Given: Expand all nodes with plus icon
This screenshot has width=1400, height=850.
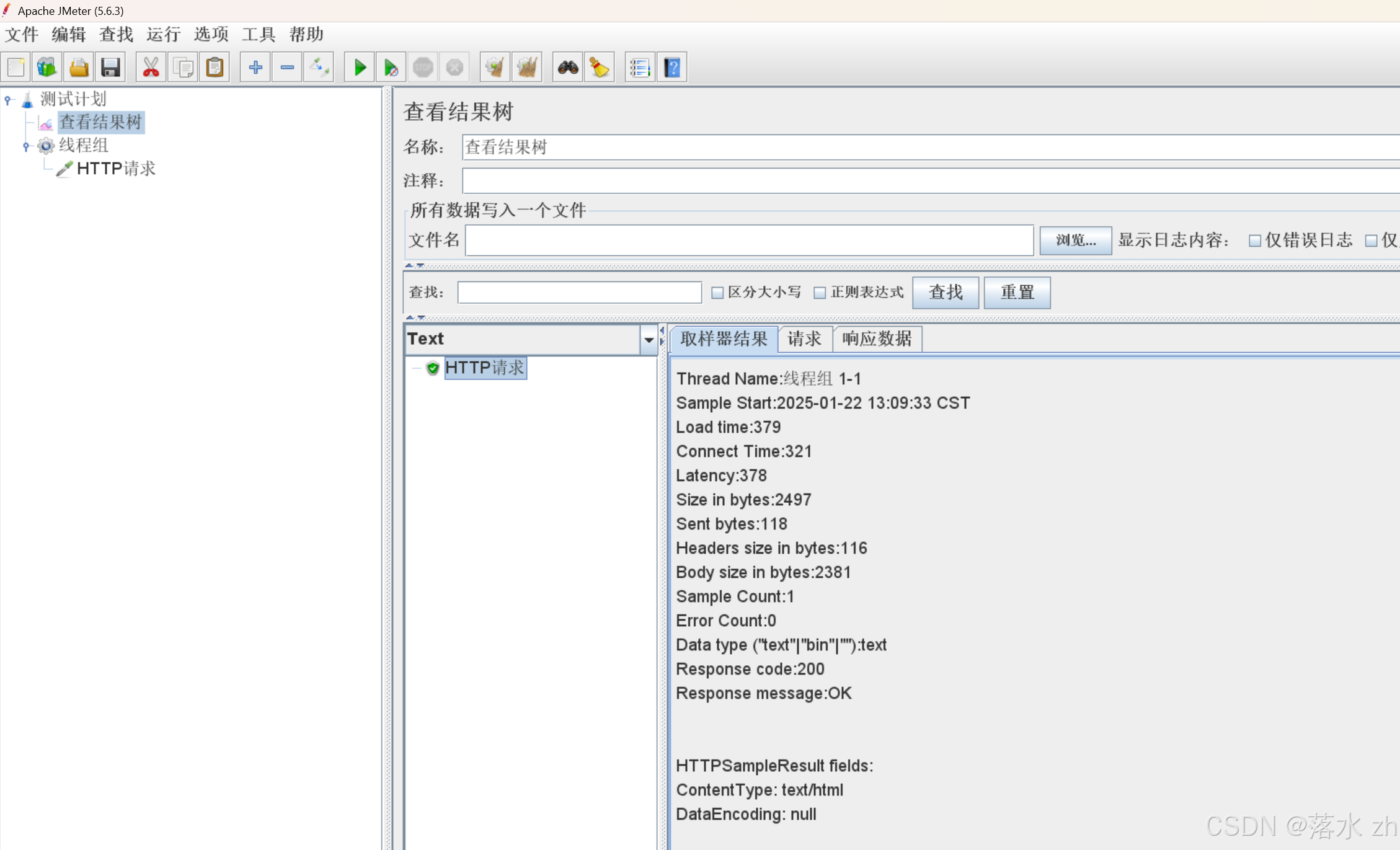Looking at the screenshot, I should point(255,67).
